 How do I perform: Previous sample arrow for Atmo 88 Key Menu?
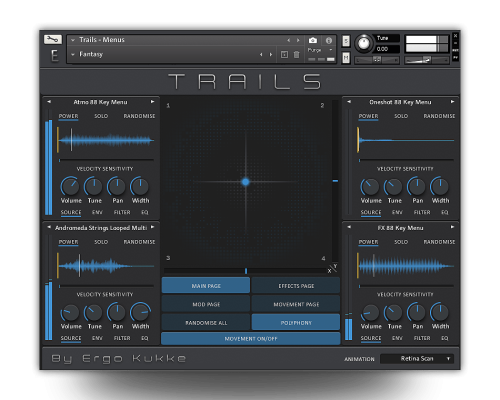click(49, 102)
